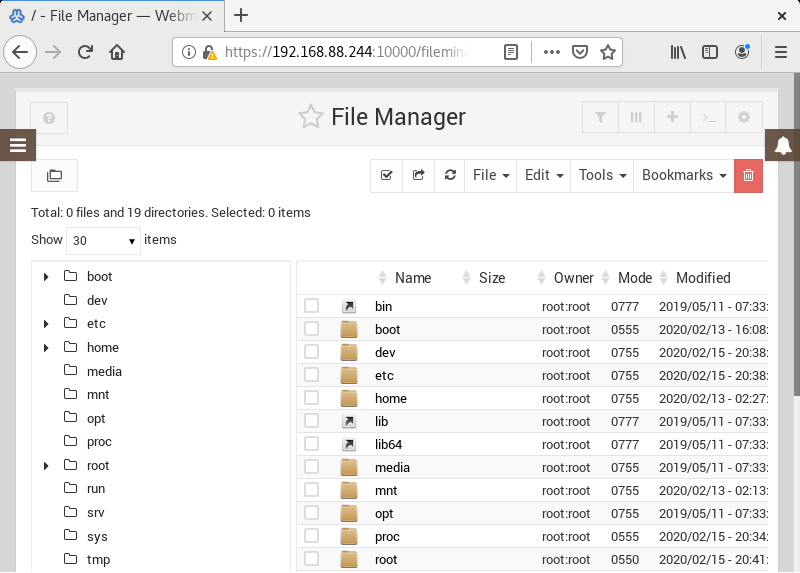Open the Webmin navigation hamburger menu
The image size is (800, 573).
point(18,145)
